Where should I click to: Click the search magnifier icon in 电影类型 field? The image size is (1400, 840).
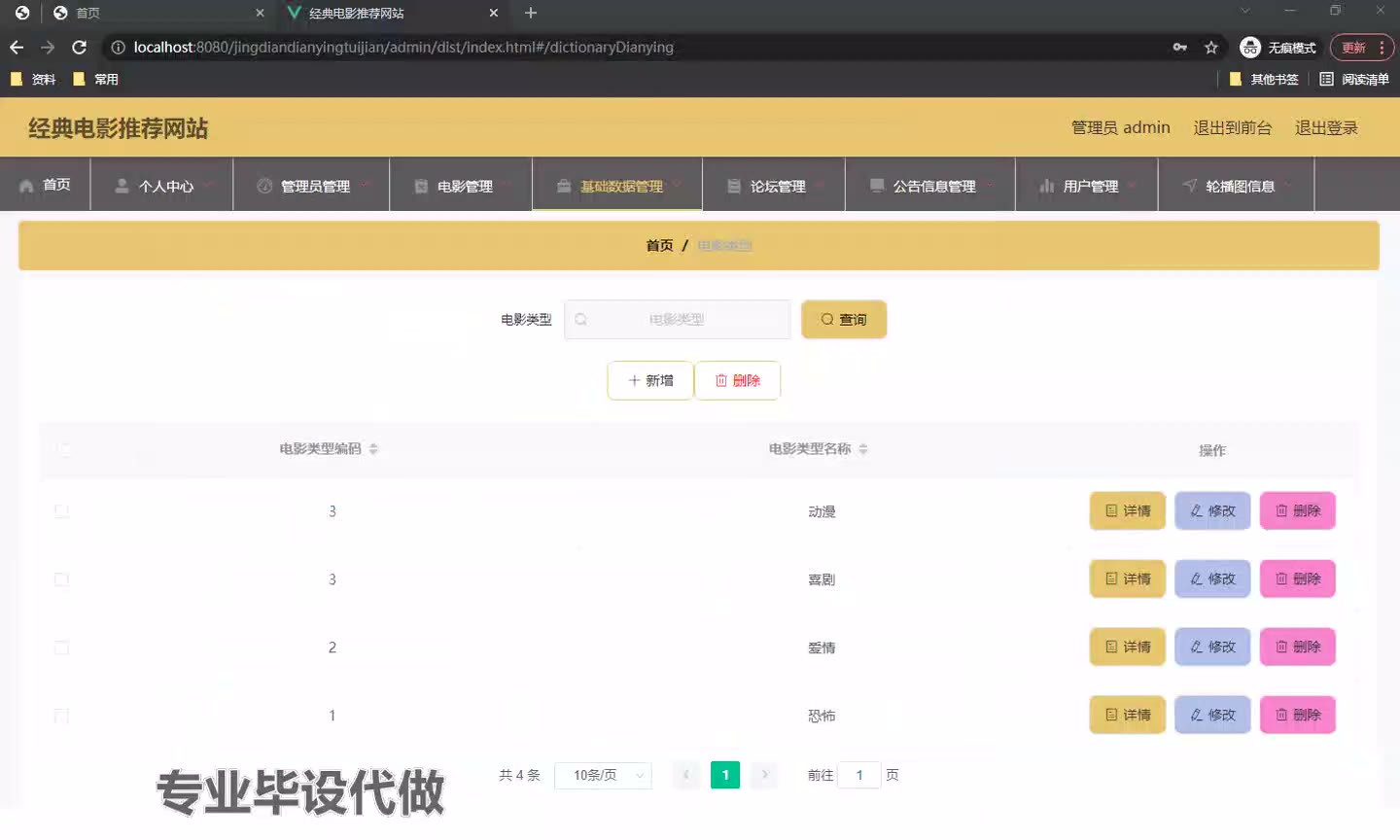coord(580,319)
